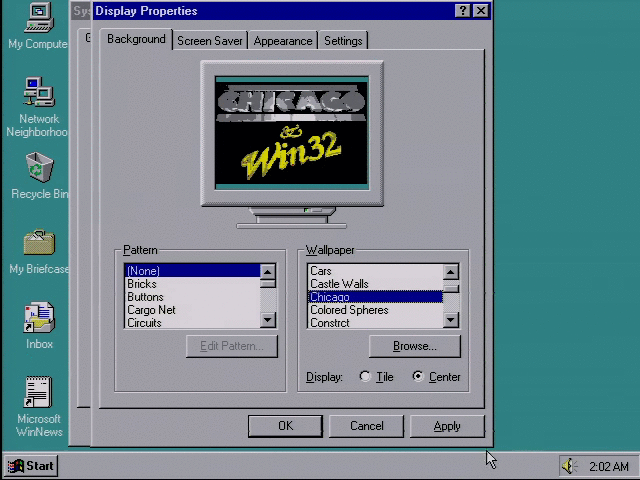Click Pattern list scroll up arrow
The image size is (640, 480).
click(x=268, y=272)
